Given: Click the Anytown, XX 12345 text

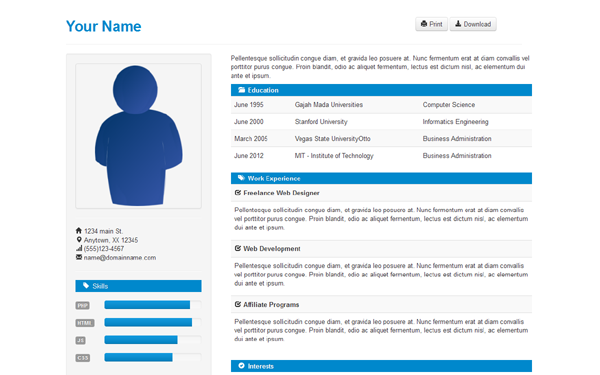Looking at the screenshot, I should pos(111,240).
